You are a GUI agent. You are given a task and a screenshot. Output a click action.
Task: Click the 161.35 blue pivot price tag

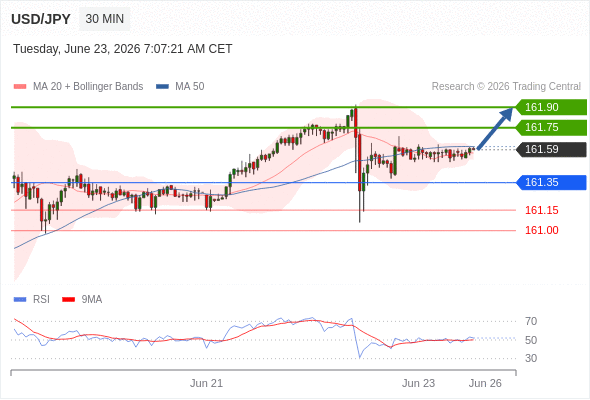pyautogui.click(x=551, y=183)
